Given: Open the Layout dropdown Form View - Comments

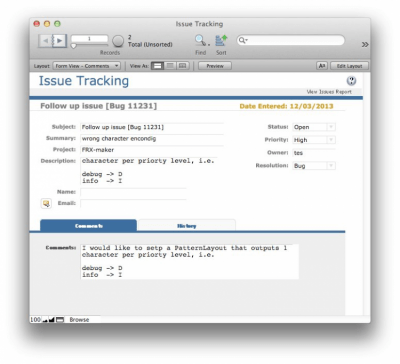Looking at the screenshot, I should (87, 66).
